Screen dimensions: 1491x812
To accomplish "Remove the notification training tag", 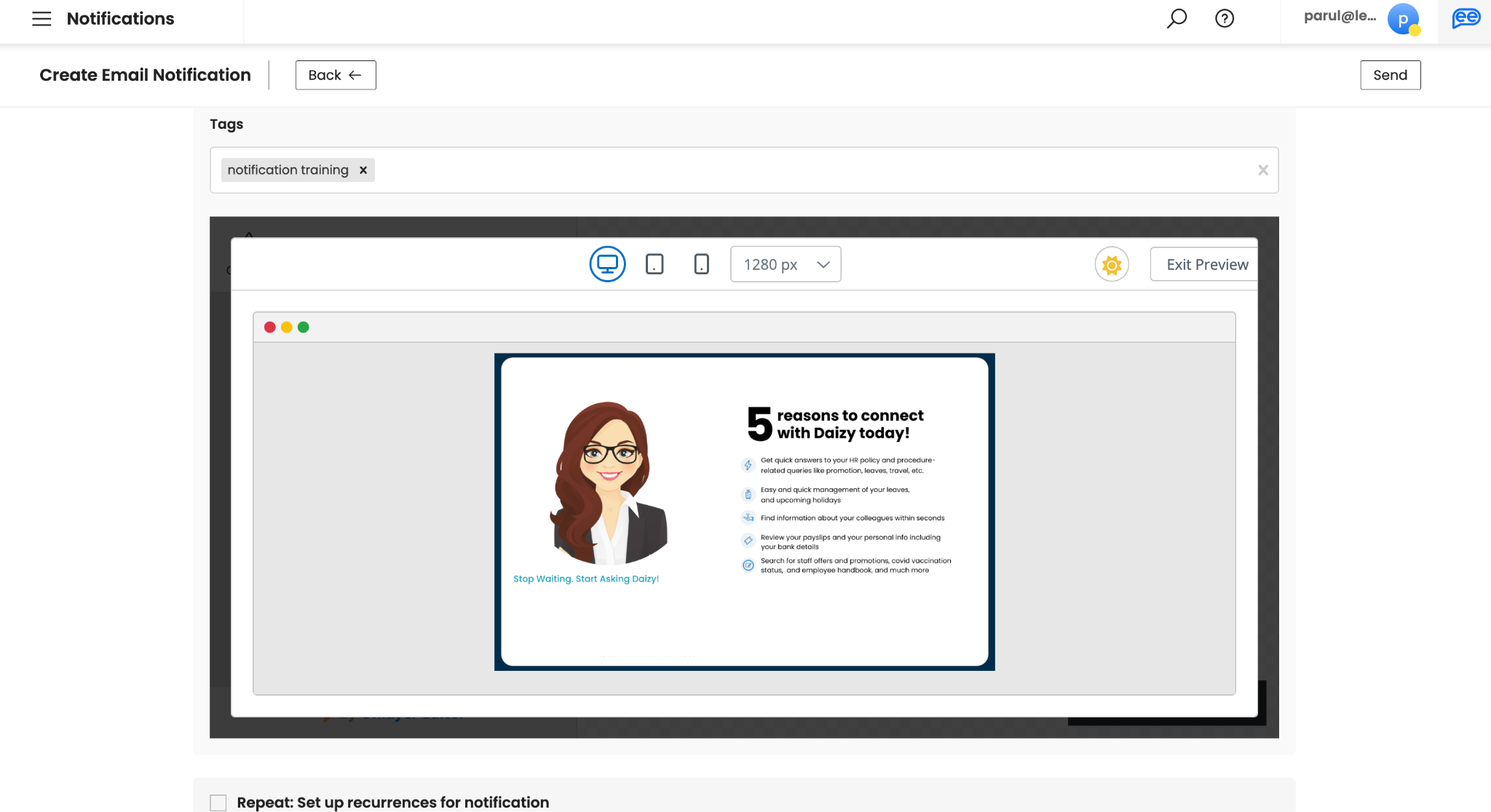I will click(363, 170).
